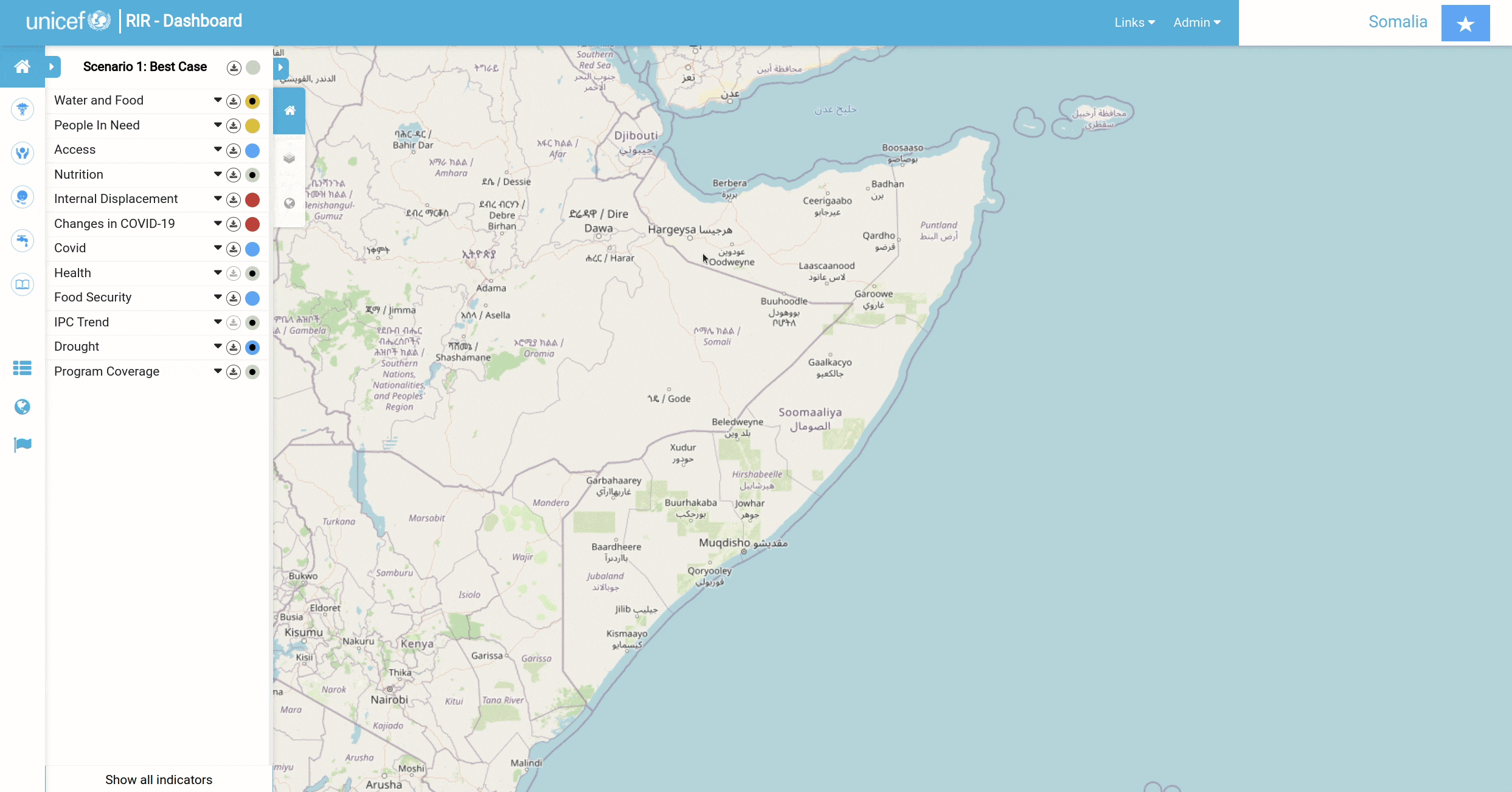This screenshot has width=1512, height=792.
Task: Click the globe/world icon in sidebar
Action: coord(22,406)
